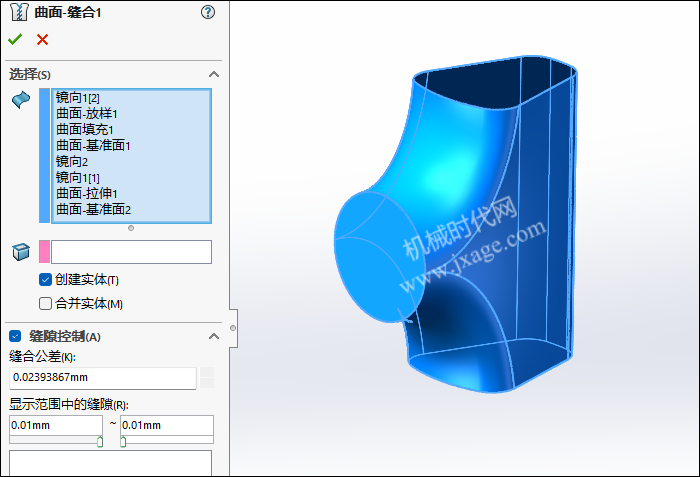
Task: Uncheck the 创建实体 checkbox
Action: tap(45, 280)
